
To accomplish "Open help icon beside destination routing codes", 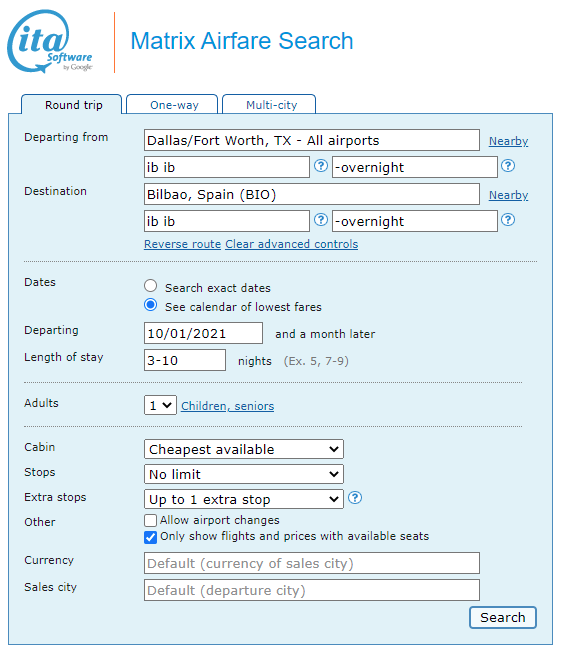I will pyautogui.click(x=321, y=220).
